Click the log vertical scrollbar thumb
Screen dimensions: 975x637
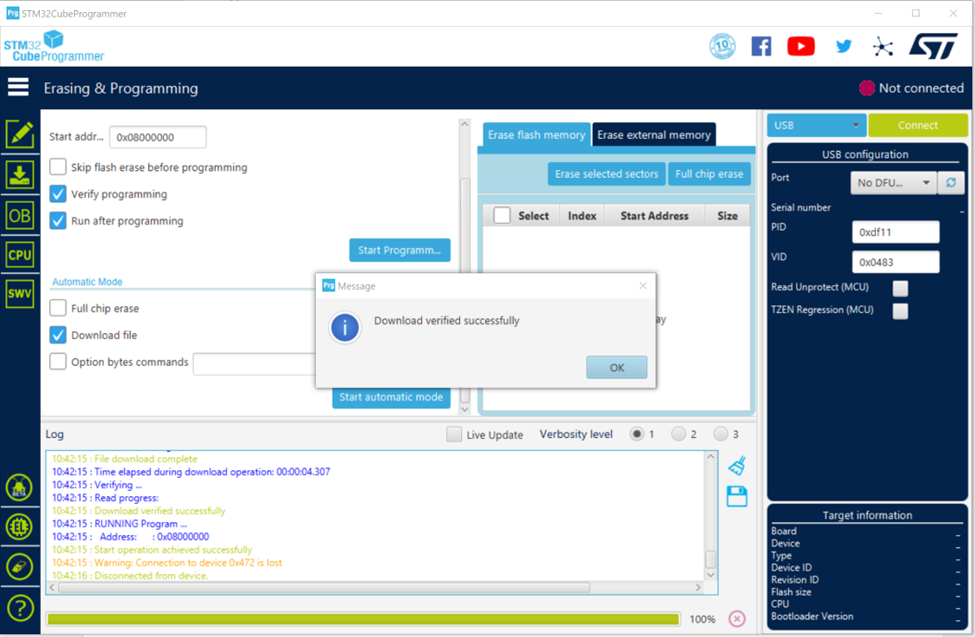(x=710, y=559)
